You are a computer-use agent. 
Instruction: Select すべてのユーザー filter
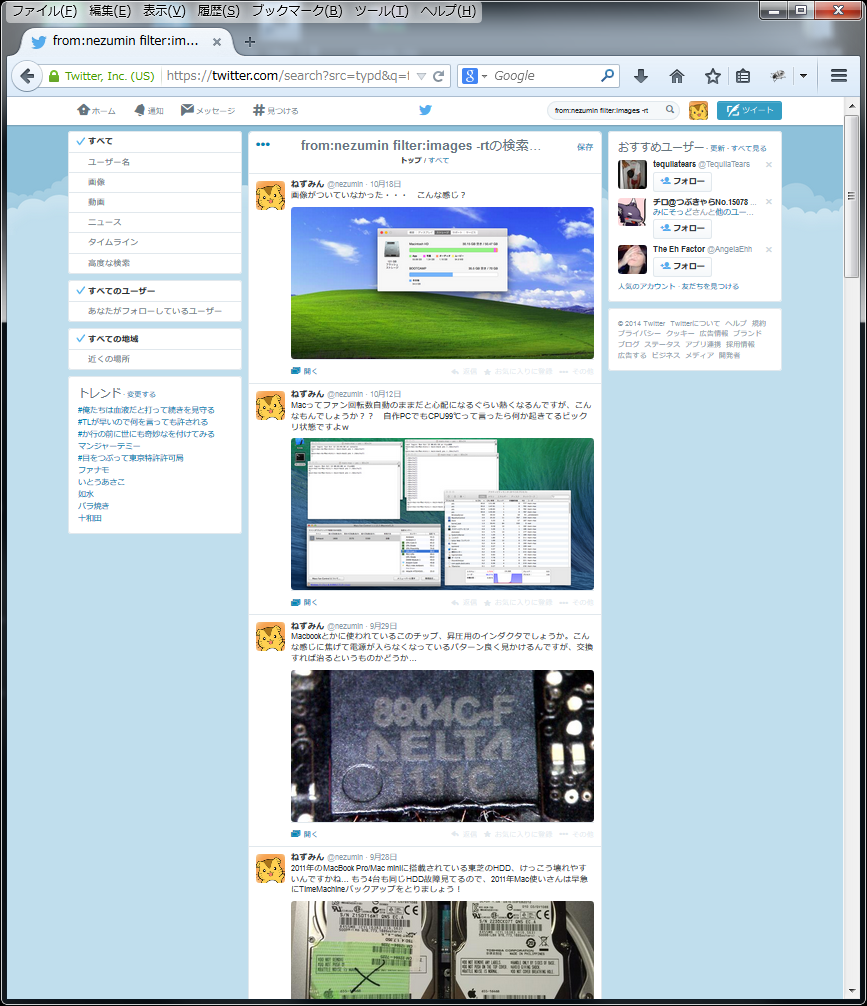[155, 291]
